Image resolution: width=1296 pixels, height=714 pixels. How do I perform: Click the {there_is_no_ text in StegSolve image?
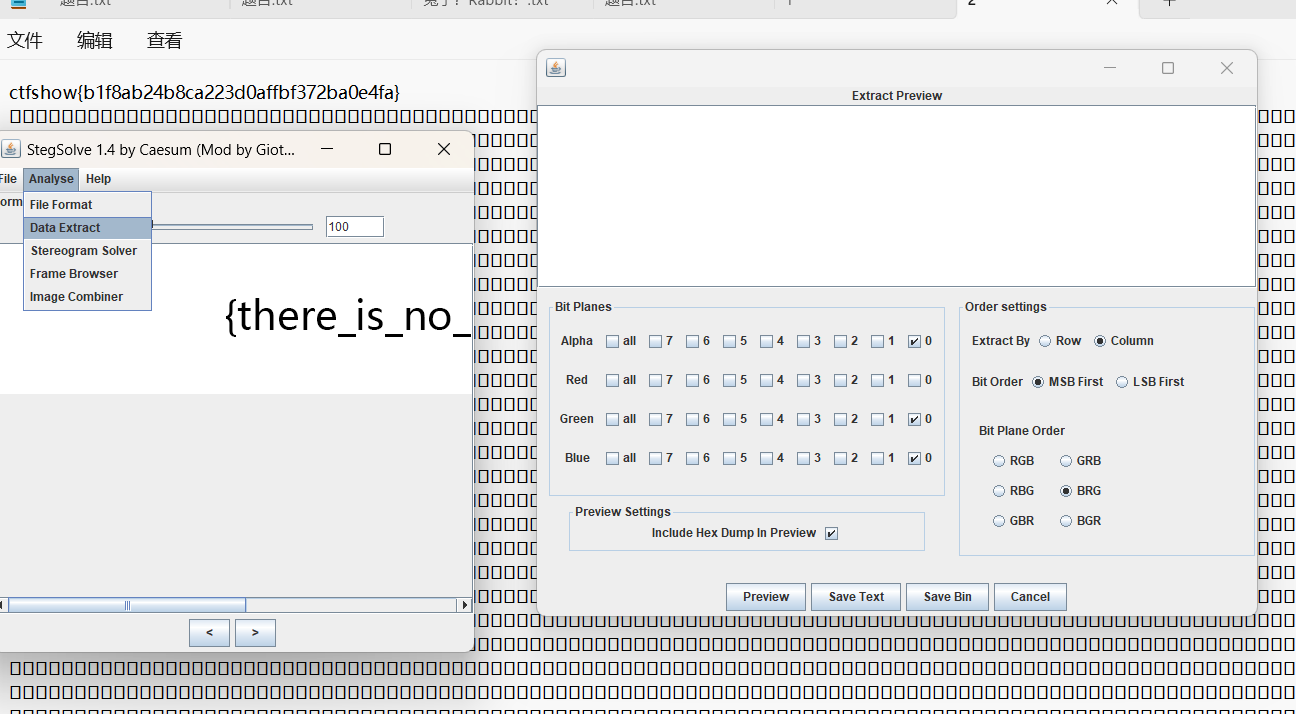[x=349, y=316]
